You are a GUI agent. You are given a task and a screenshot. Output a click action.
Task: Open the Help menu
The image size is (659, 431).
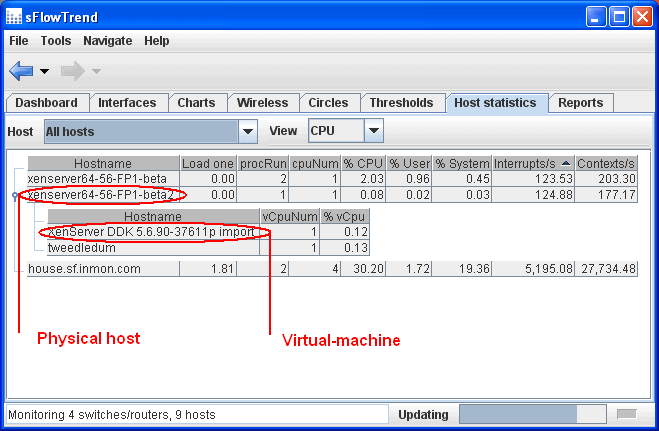pos(157,41)
